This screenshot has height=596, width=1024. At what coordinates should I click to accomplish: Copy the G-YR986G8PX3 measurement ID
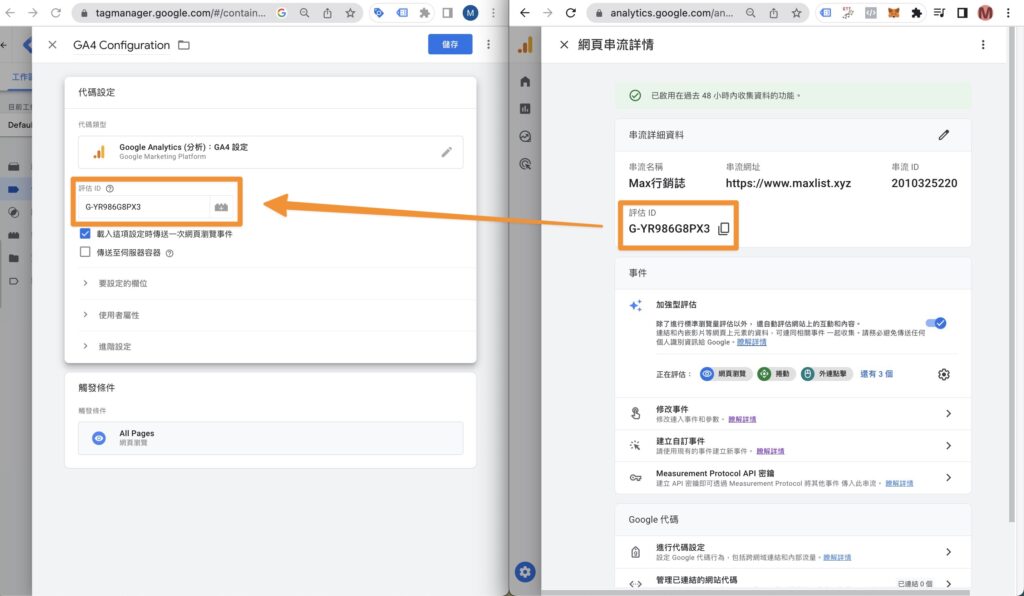pos(724,228)
